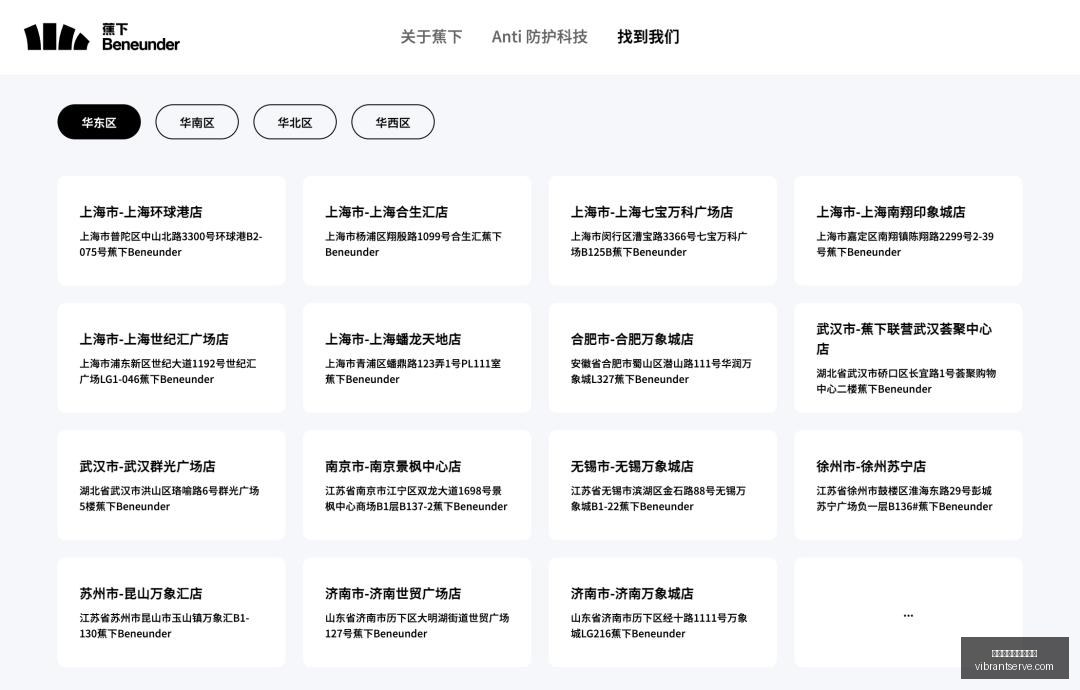
Task: Open the 南京市-南京景枫中心店 store card
Action: [x=417, y=485]
